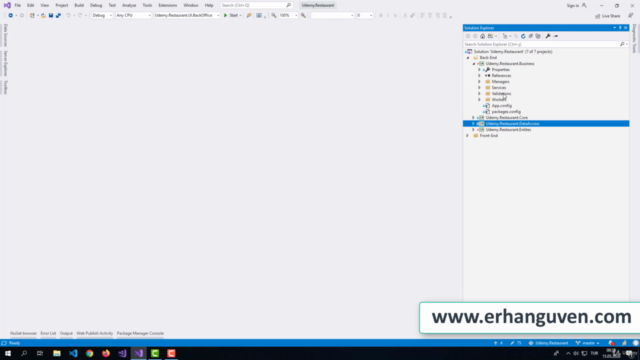Screen dimensions: 640x360
Task: Select the App.config file
Action: [x=501, y=106]
